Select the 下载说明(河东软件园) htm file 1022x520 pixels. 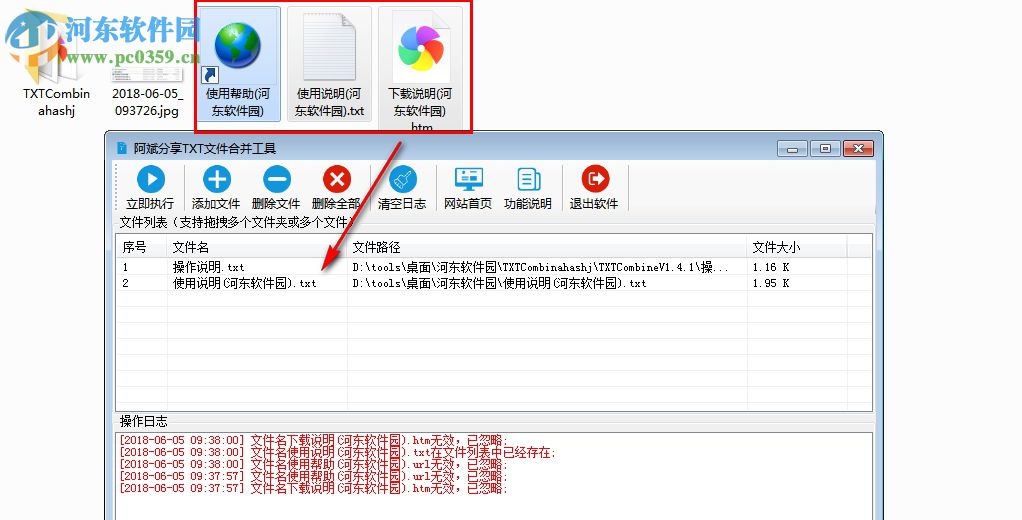[420, 68]
